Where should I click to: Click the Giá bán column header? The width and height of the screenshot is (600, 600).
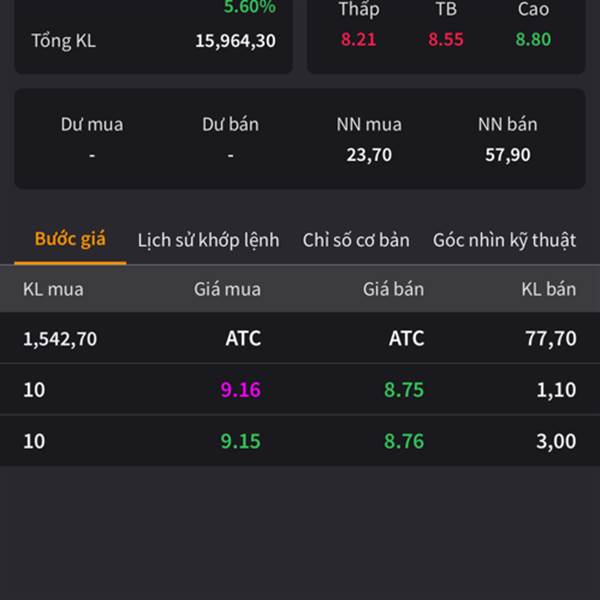pos(393,289)
